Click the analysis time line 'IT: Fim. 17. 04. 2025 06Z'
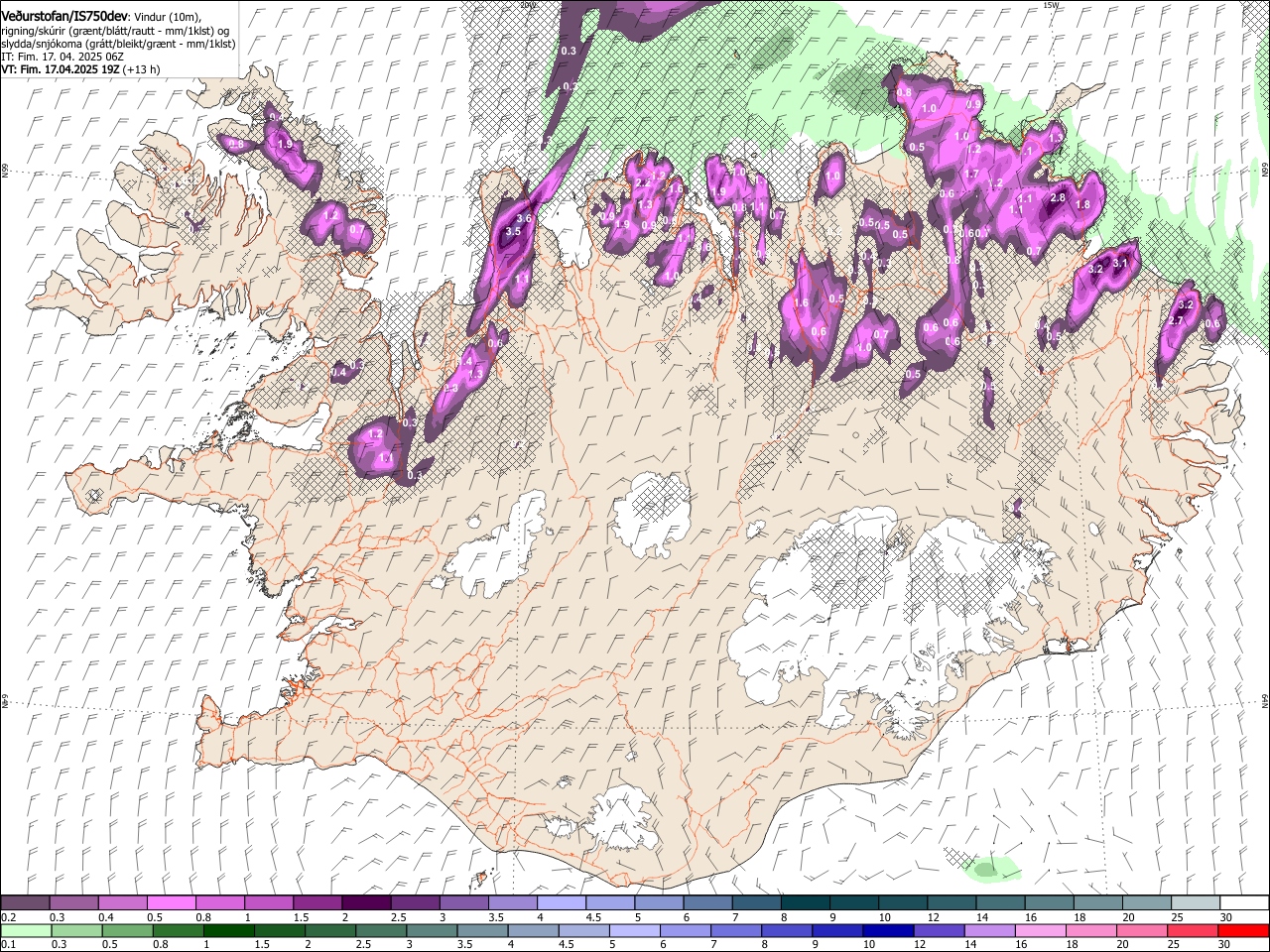1270x952 pixels. pos(63,58)
